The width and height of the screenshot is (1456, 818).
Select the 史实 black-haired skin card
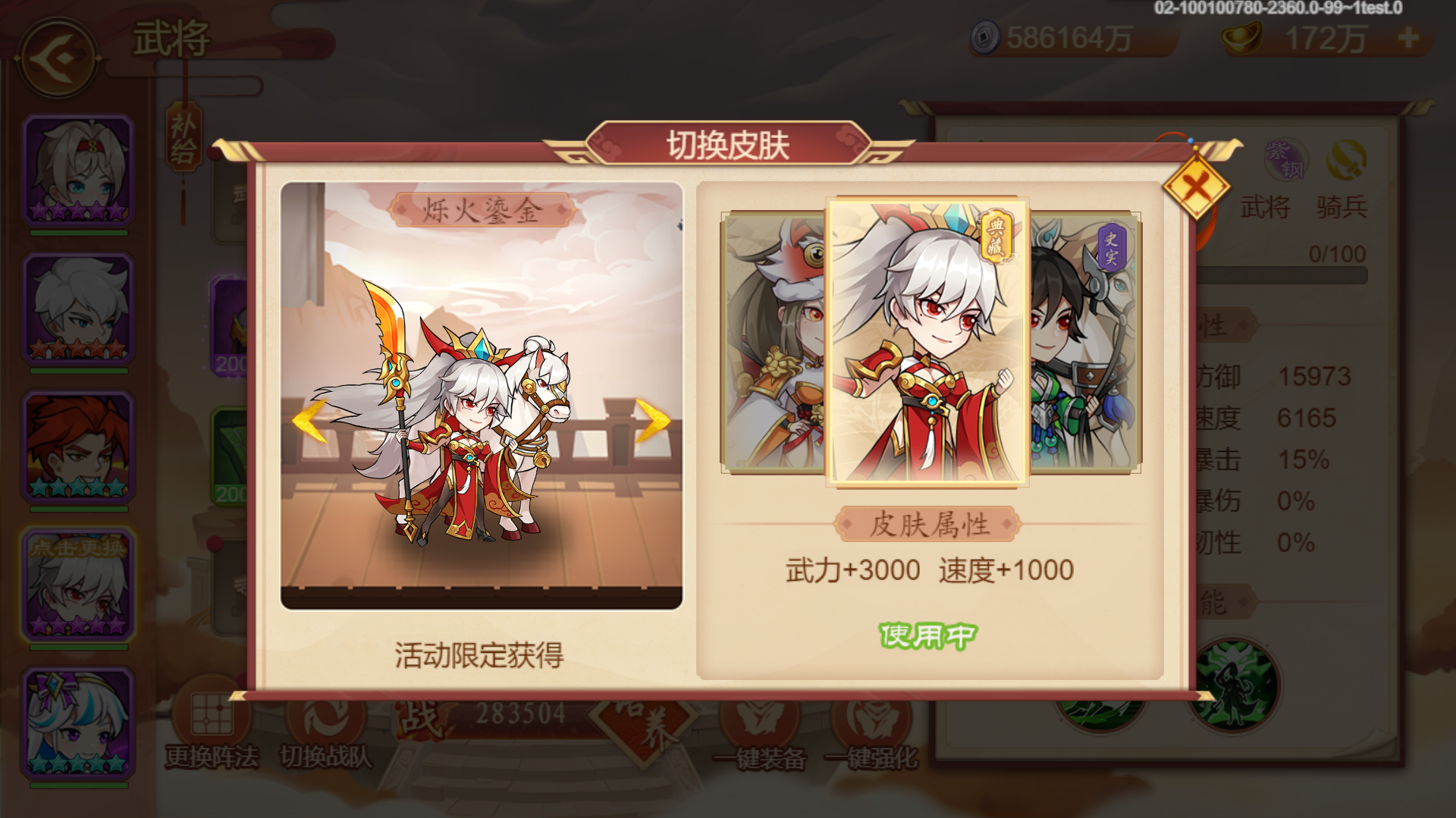tap(1085, 343)
